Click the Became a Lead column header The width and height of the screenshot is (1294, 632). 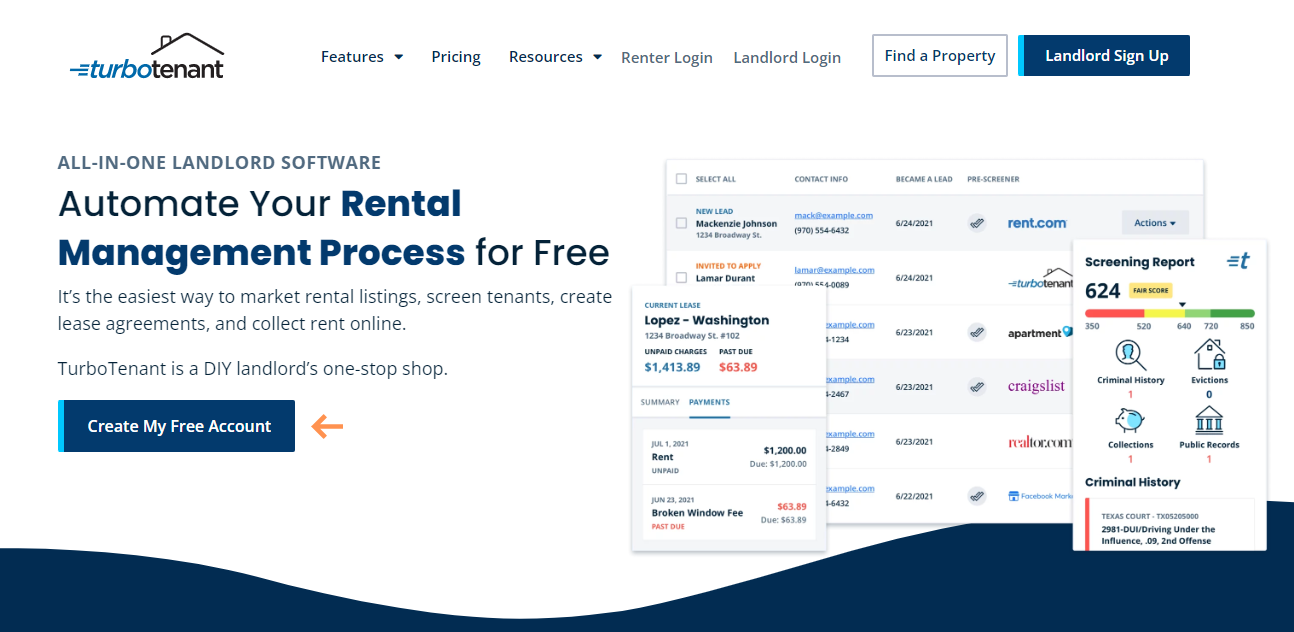(x=924, y=179)
